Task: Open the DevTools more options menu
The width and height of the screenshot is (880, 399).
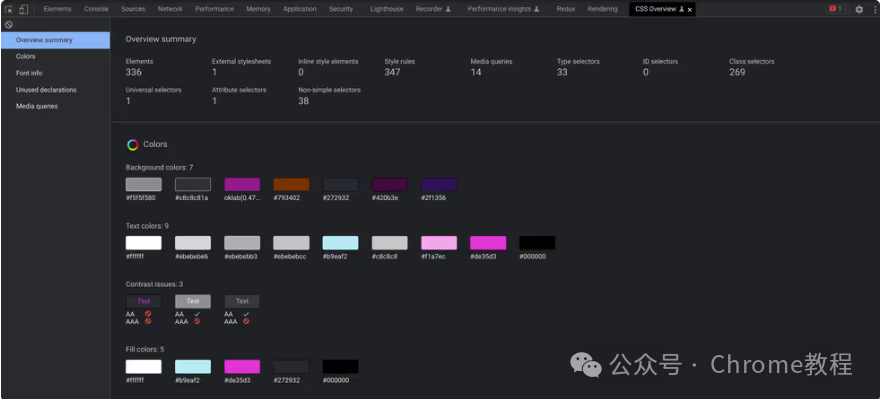Action: pyautogui.click(x=875, y=9)
